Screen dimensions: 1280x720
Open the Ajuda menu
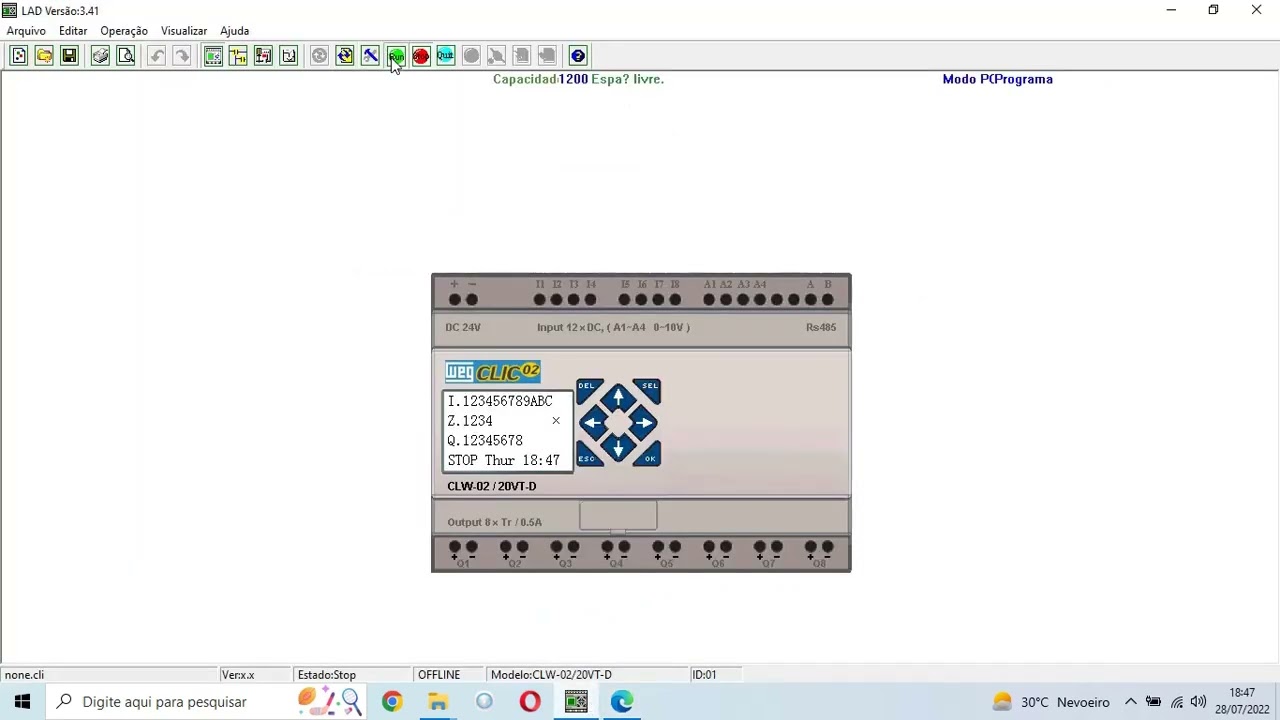click(234, 31)
